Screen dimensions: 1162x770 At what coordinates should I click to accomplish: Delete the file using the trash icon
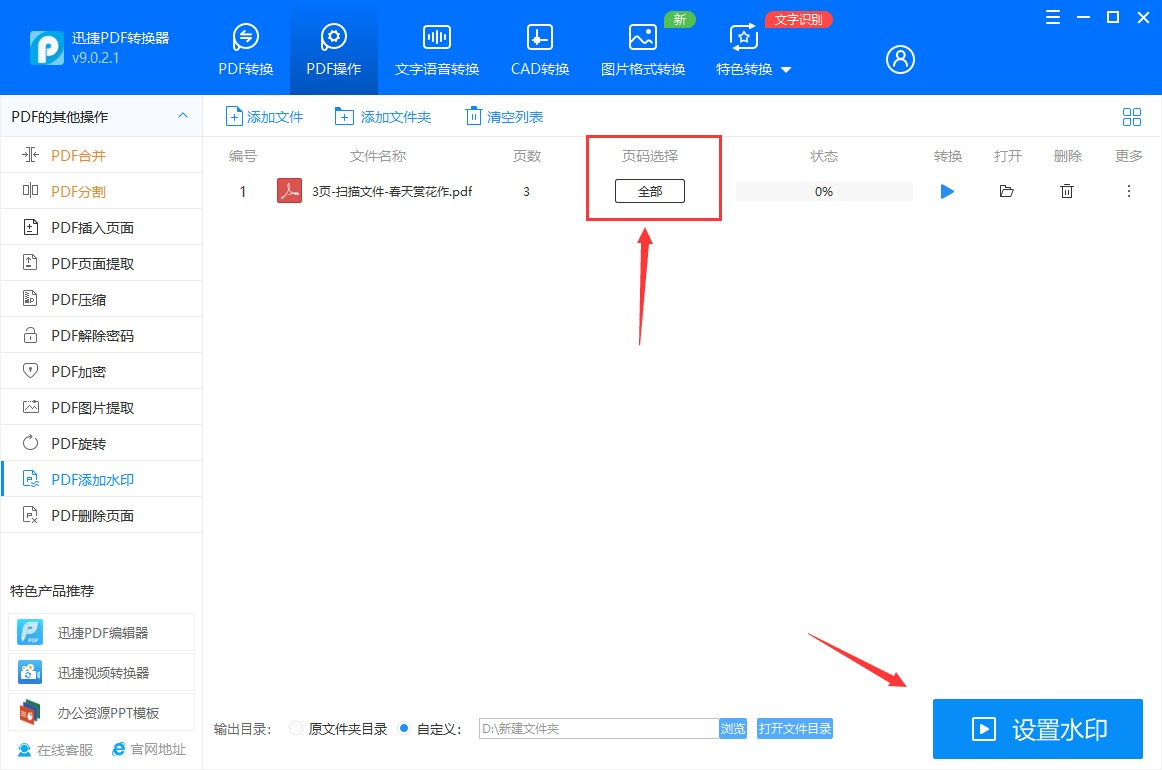pos(1067,191)
